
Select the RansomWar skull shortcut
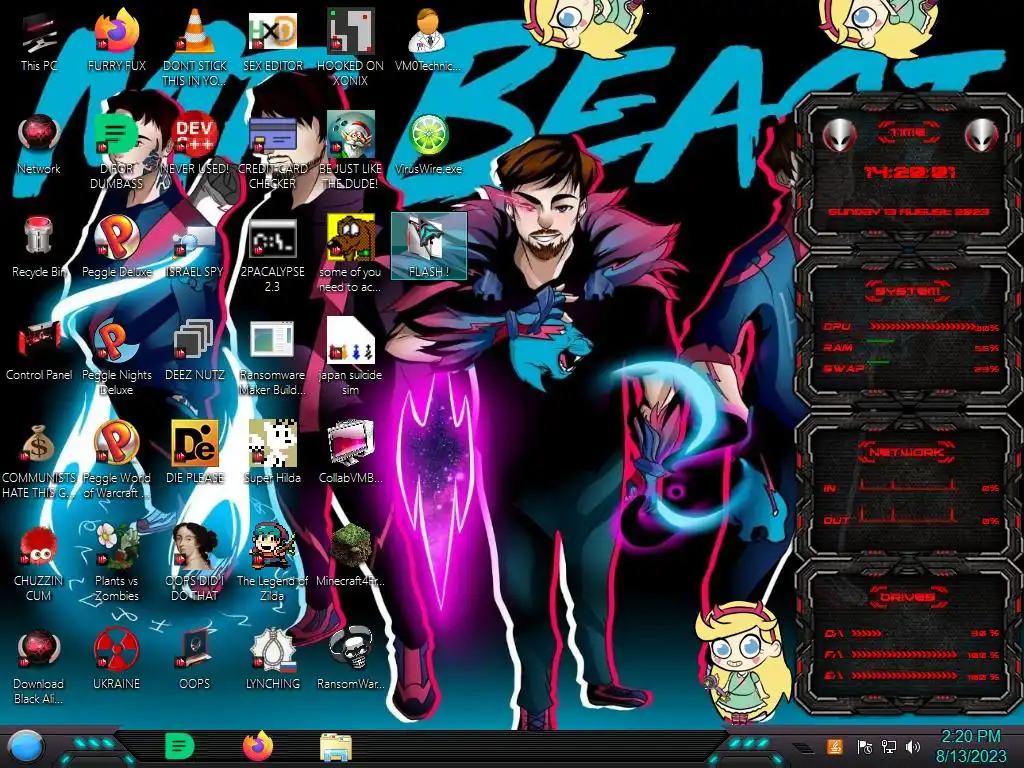tap(350, 660)
